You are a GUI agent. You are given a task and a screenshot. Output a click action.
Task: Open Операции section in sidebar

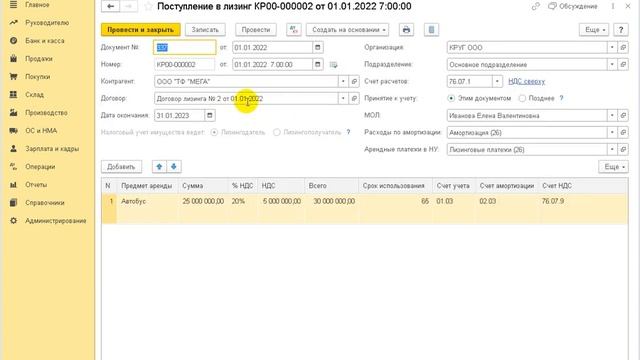click(x=40, y=167)
